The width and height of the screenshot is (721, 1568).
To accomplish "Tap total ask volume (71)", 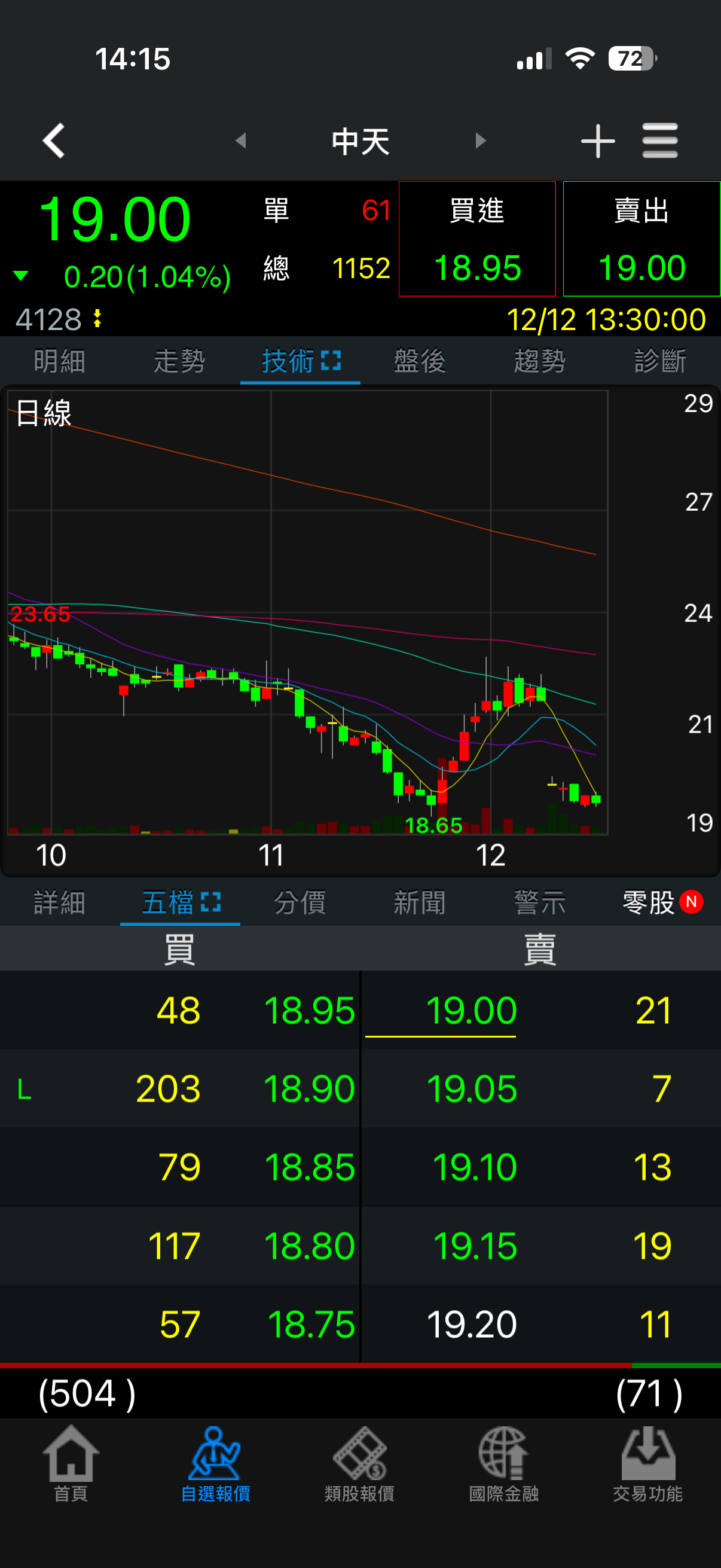I will tap(649, 1394).
